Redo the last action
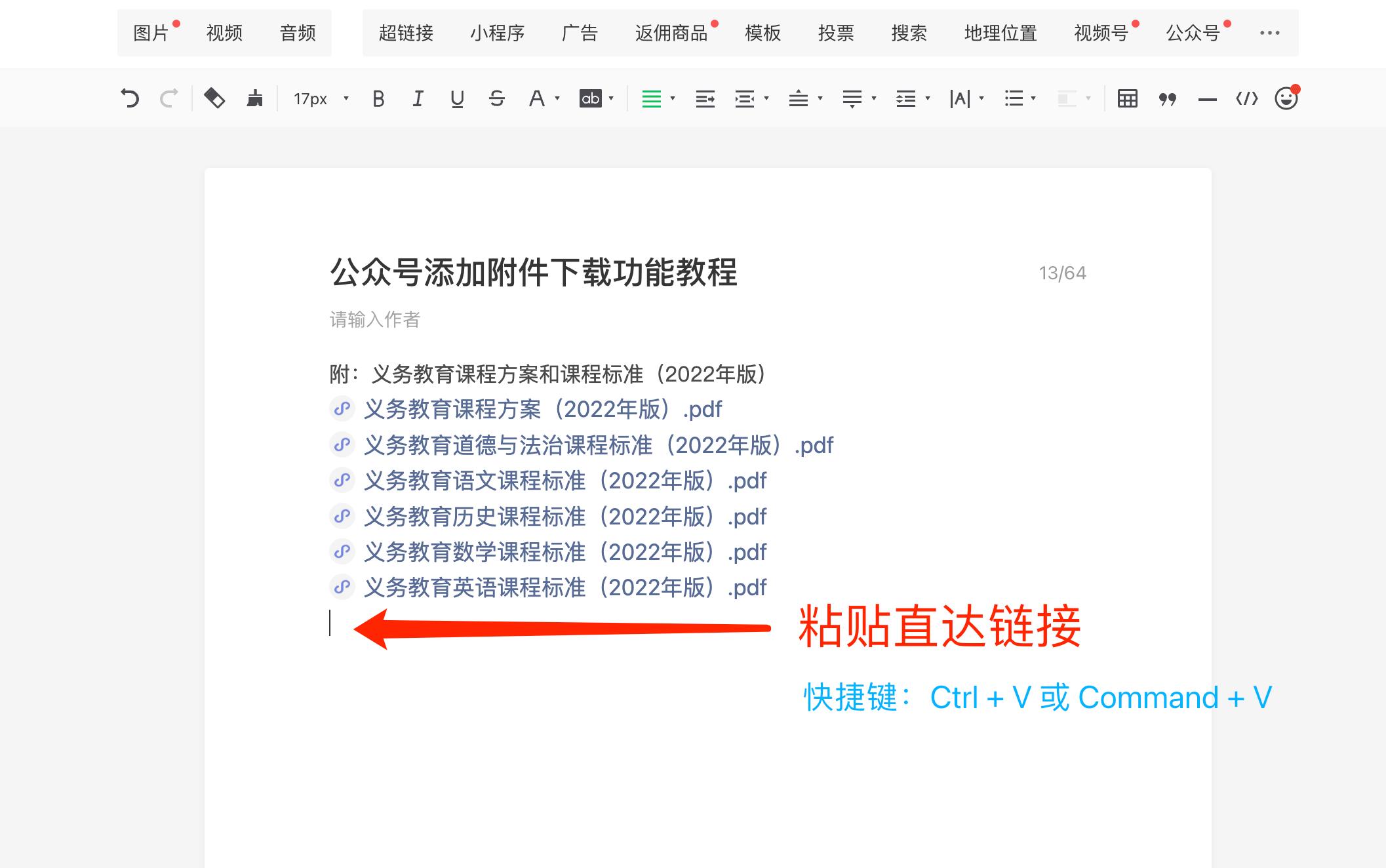The height and width of the screenshot is (868, 1386). pyautogui.click(x=169, y=98)
